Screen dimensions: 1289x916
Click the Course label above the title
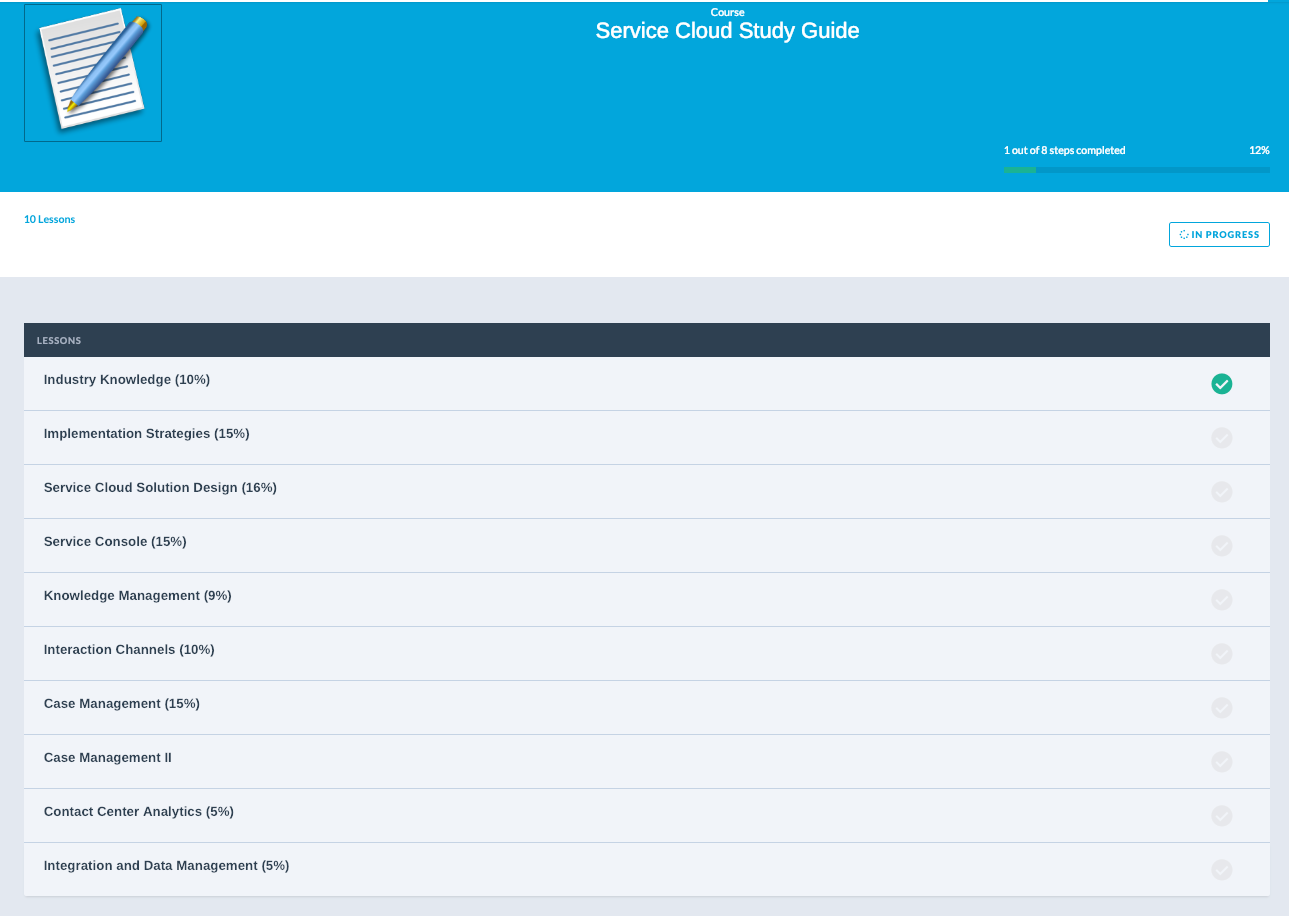point(727,12)
